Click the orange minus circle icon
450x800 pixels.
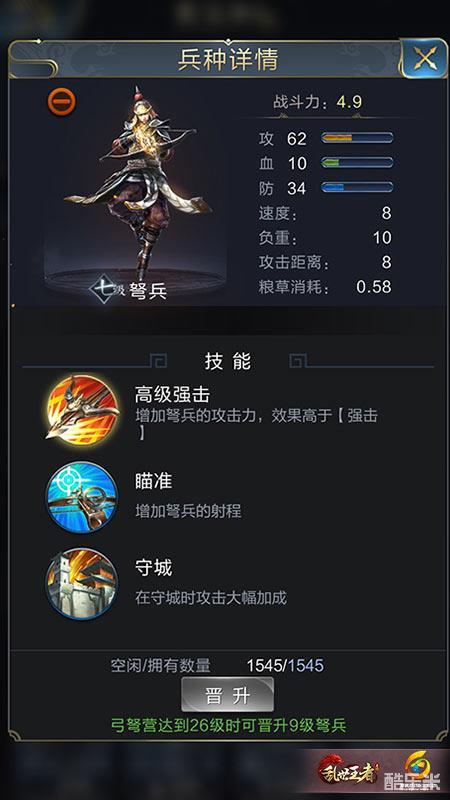62,102
